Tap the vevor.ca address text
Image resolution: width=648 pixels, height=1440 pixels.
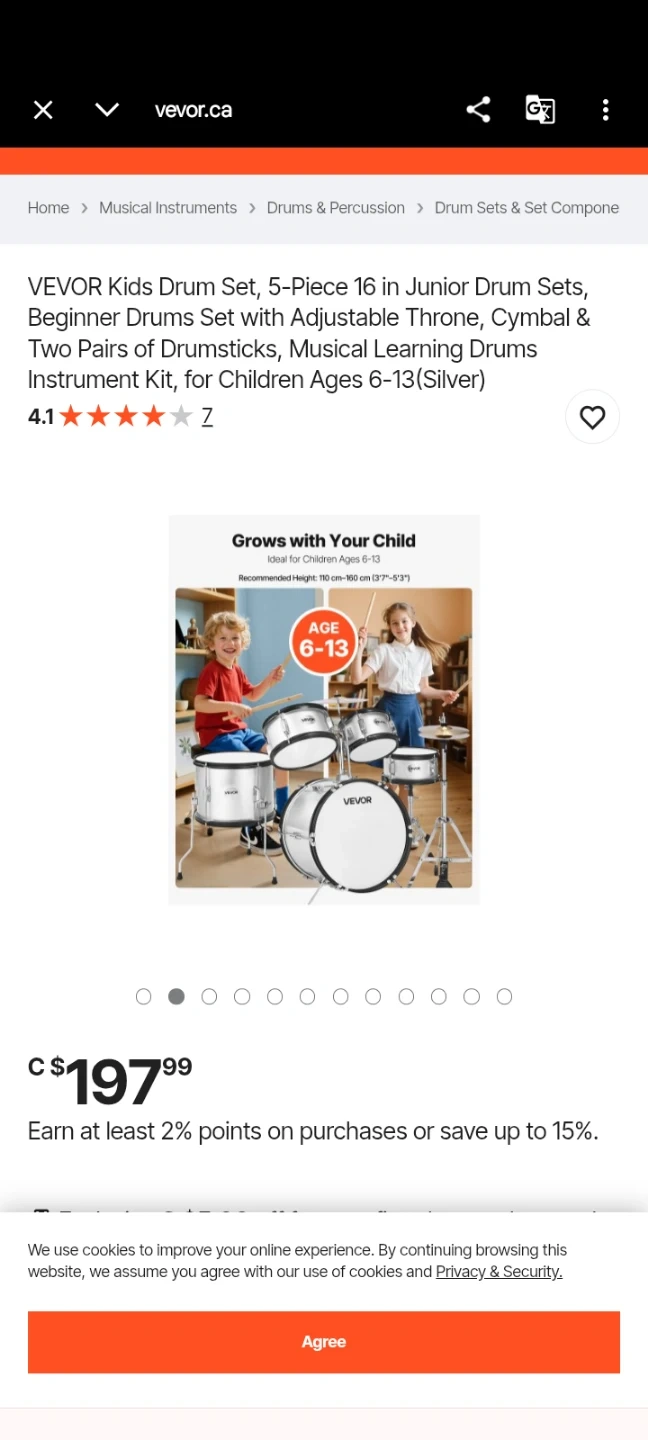point(193,110)
